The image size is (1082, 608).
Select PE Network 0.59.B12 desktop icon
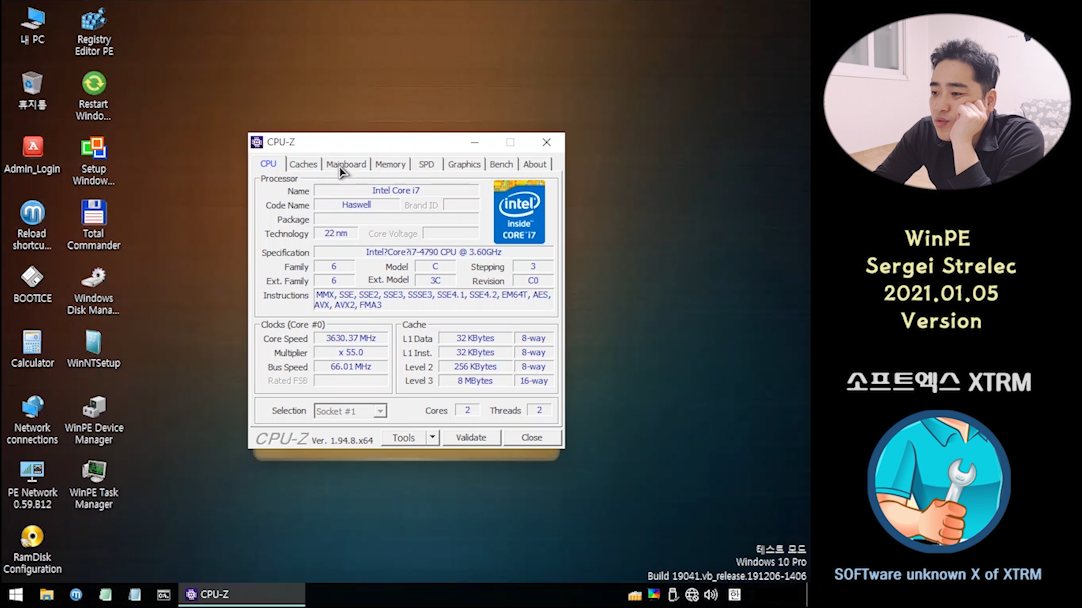pyautogui.click(x=32, y=484)
